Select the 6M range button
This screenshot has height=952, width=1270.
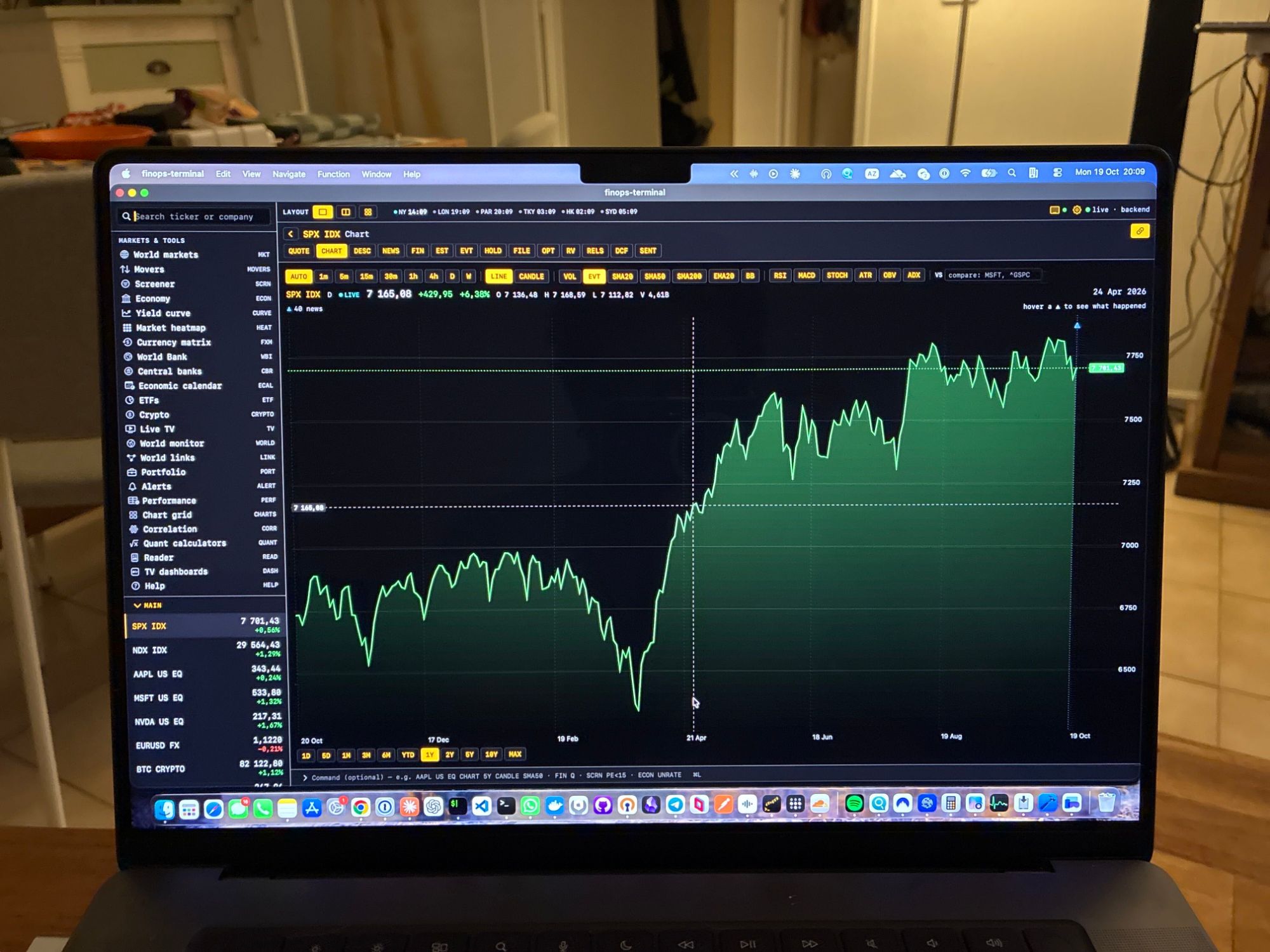click(386, 755)
